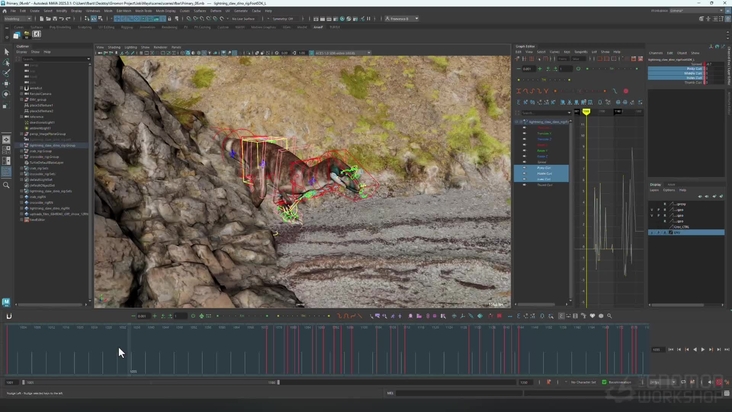Click the magnet icon left of time slider toolbar

9,316
